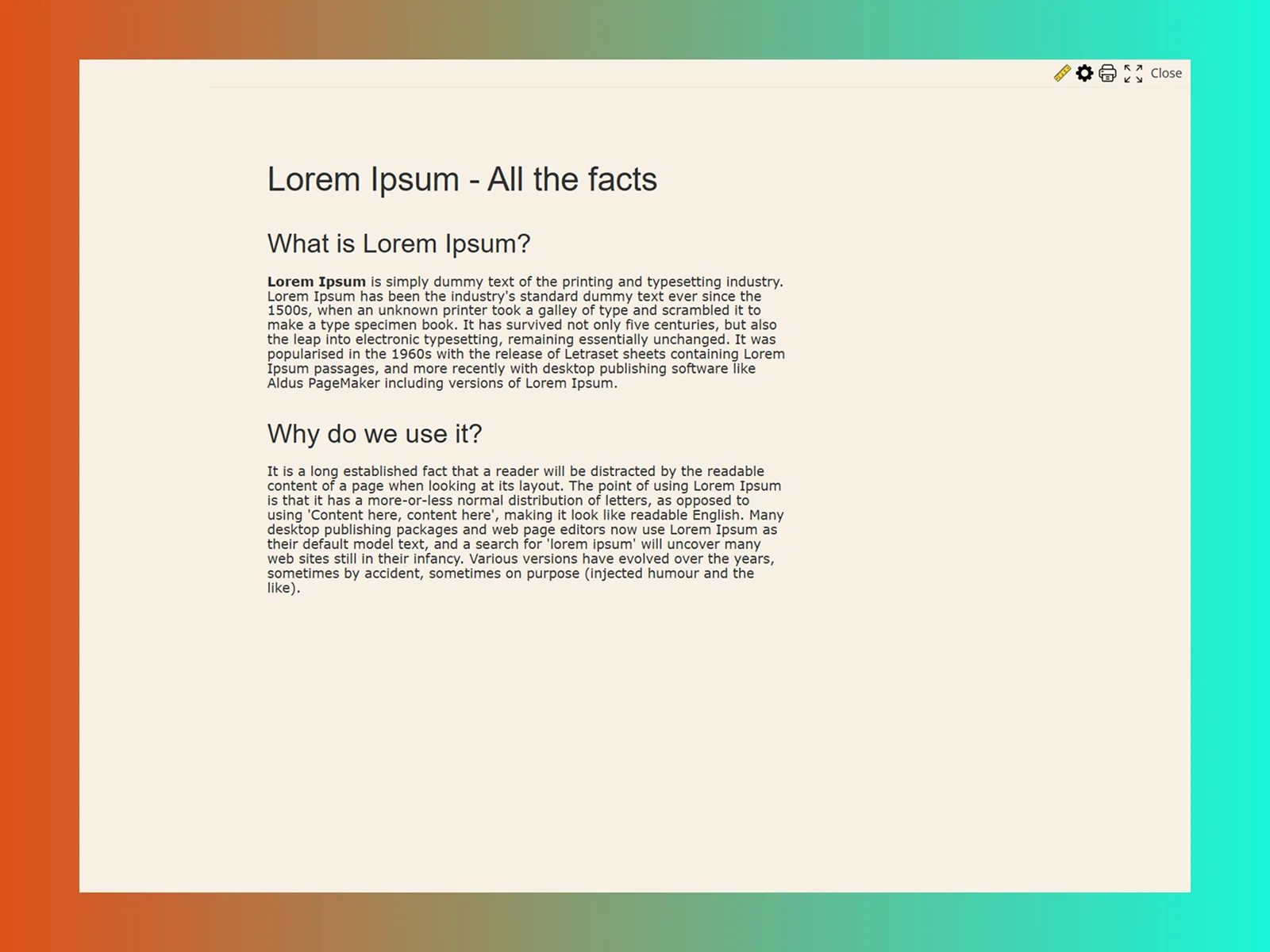Click the bold 'Lorem Ipsum' text
This screenshot has height=952, width=1270.
[x=316, y=282]
